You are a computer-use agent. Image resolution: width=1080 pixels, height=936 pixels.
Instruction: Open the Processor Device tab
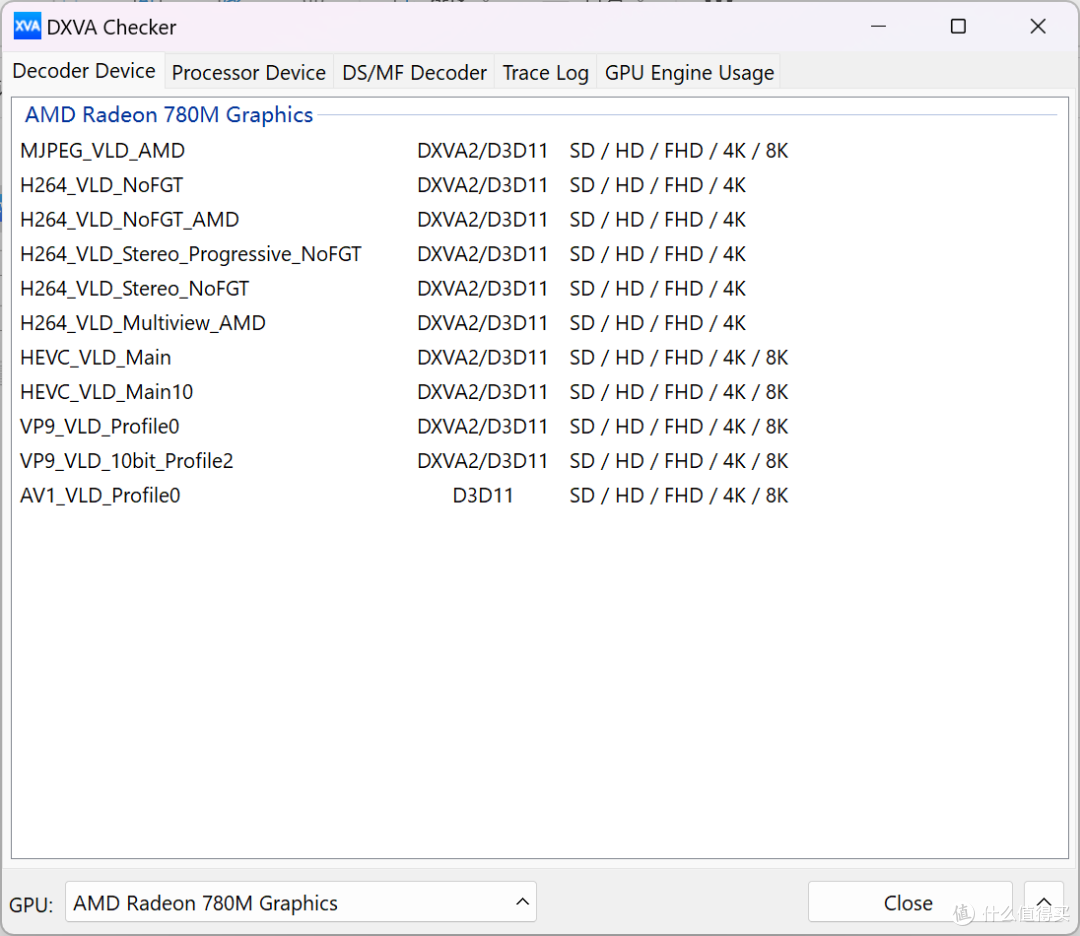pos(249,72)
